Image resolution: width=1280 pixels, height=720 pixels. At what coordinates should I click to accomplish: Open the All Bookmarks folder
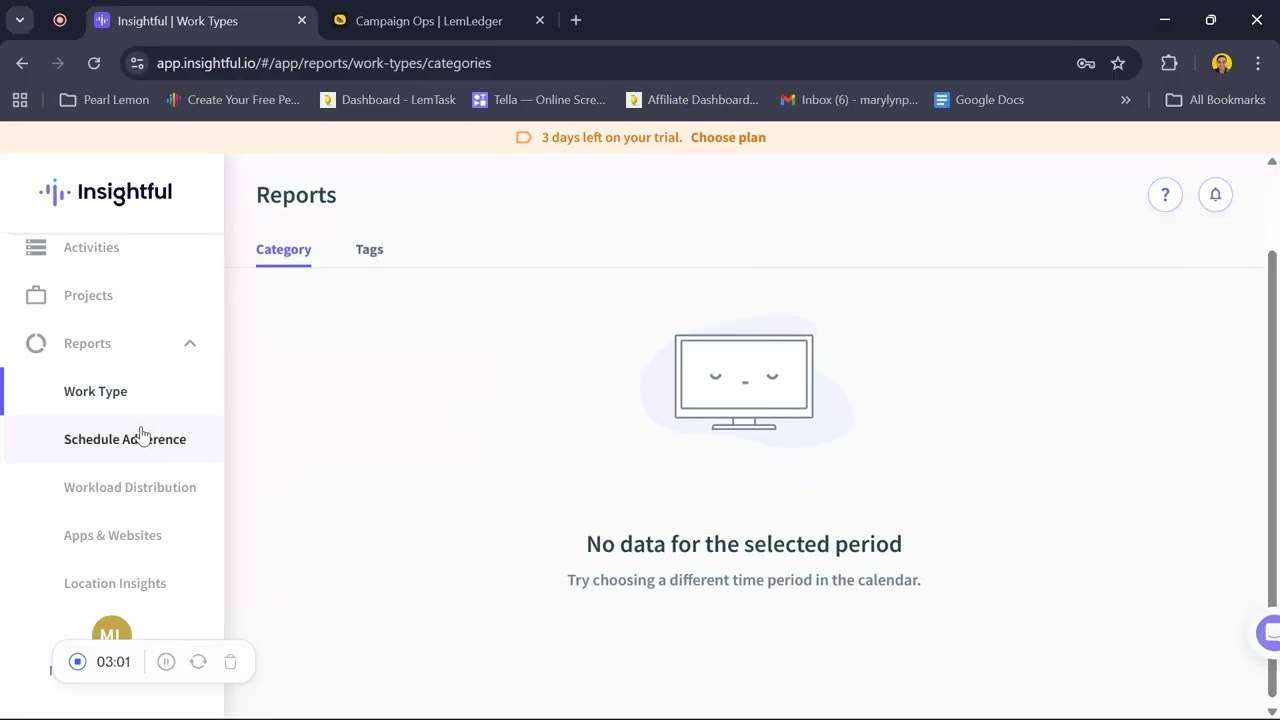(1216, 100)
